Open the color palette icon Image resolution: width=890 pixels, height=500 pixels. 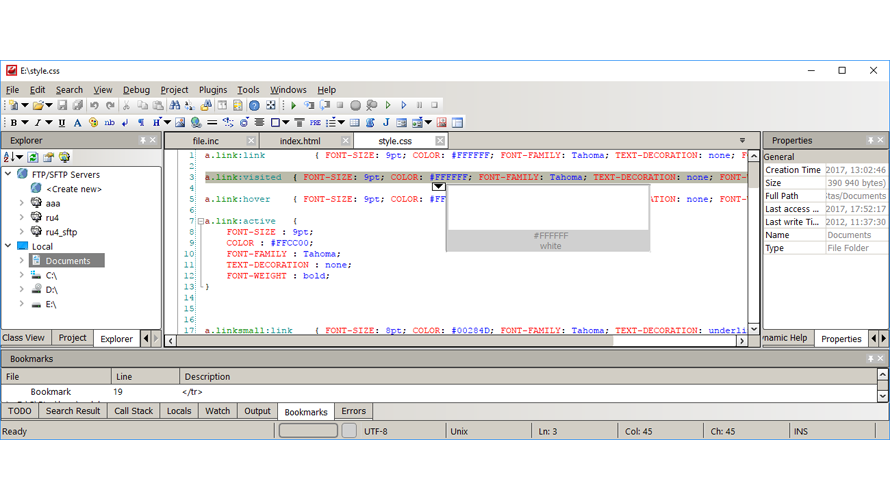(93, 123)
